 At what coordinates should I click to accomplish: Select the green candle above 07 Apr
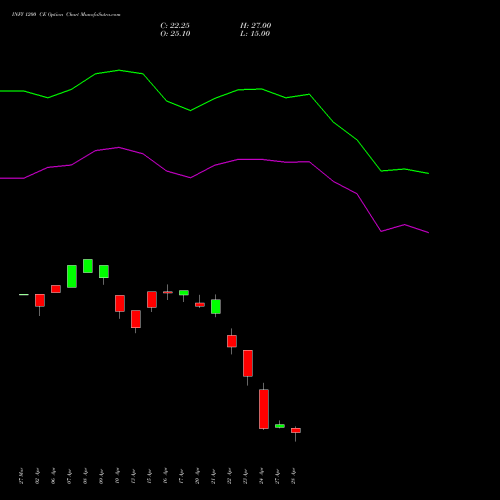[x=72, y=276]
